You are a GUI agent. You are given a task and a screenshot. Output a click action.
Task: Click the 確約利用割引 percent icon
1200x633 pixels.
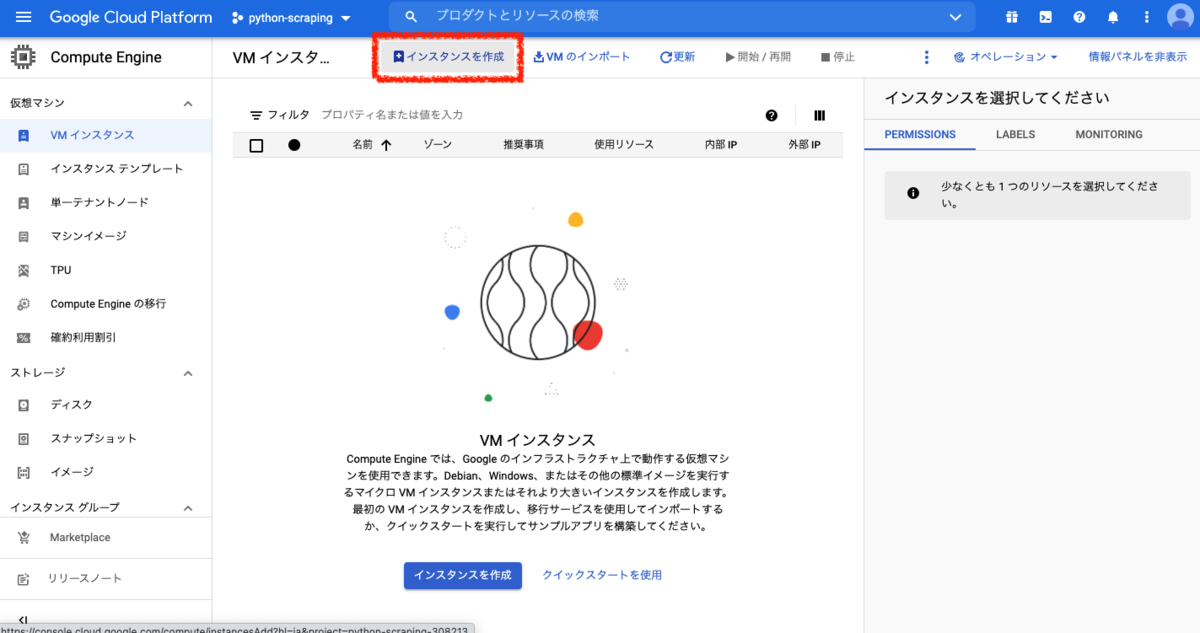24,338
